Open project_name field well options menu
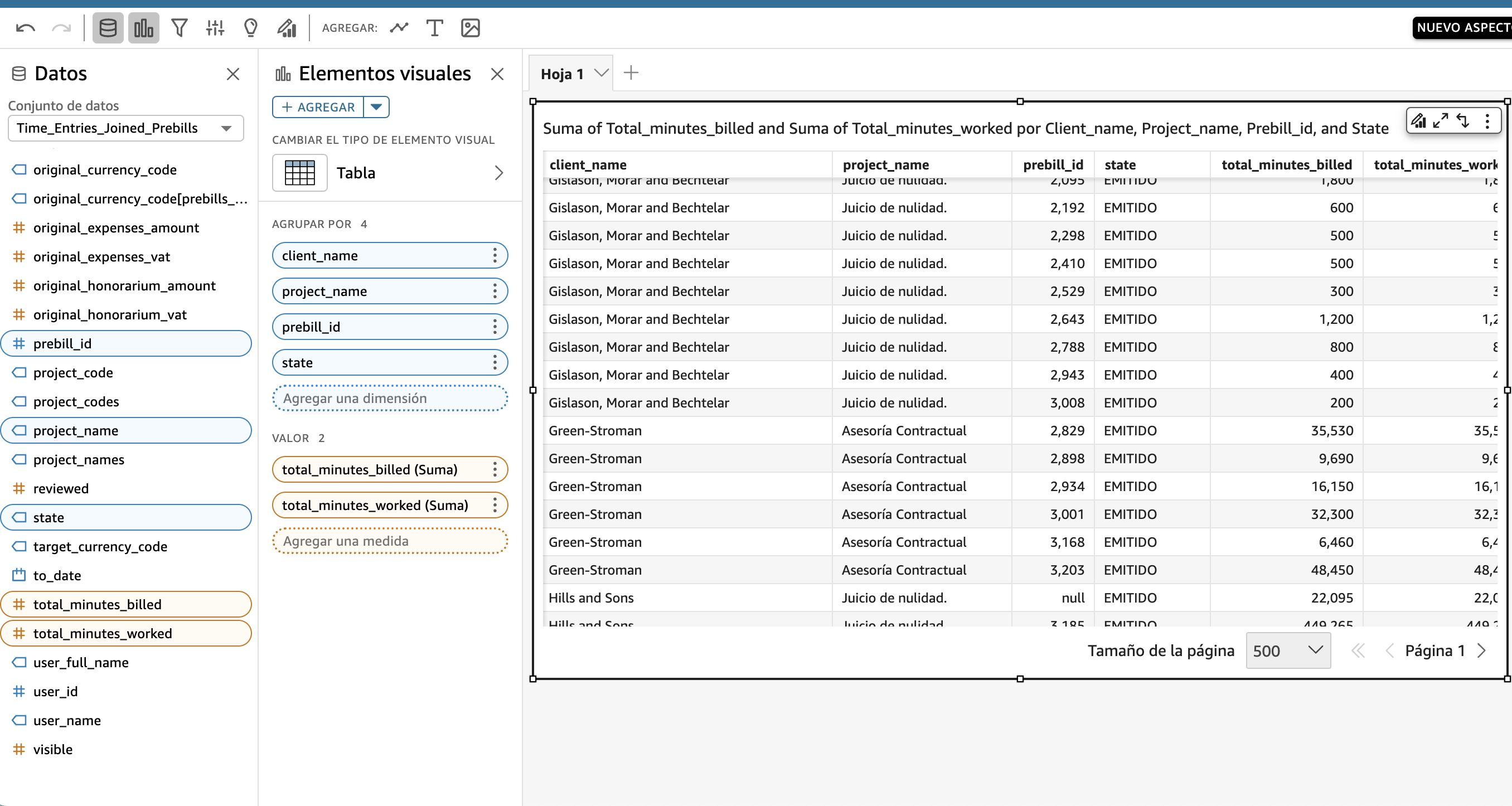The image size is (1512, 806). (x=495, y=291)
